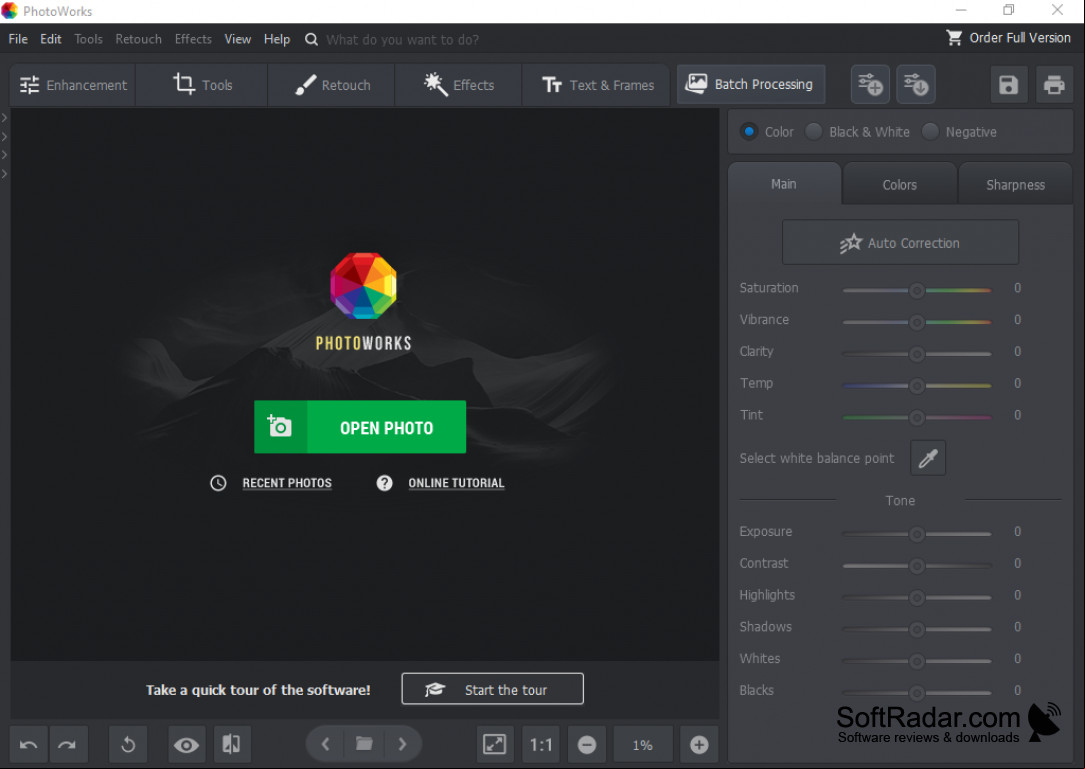Screen dimensions: 1085x769
Task: Click the before/after compare icon
Action: (231, 745)
